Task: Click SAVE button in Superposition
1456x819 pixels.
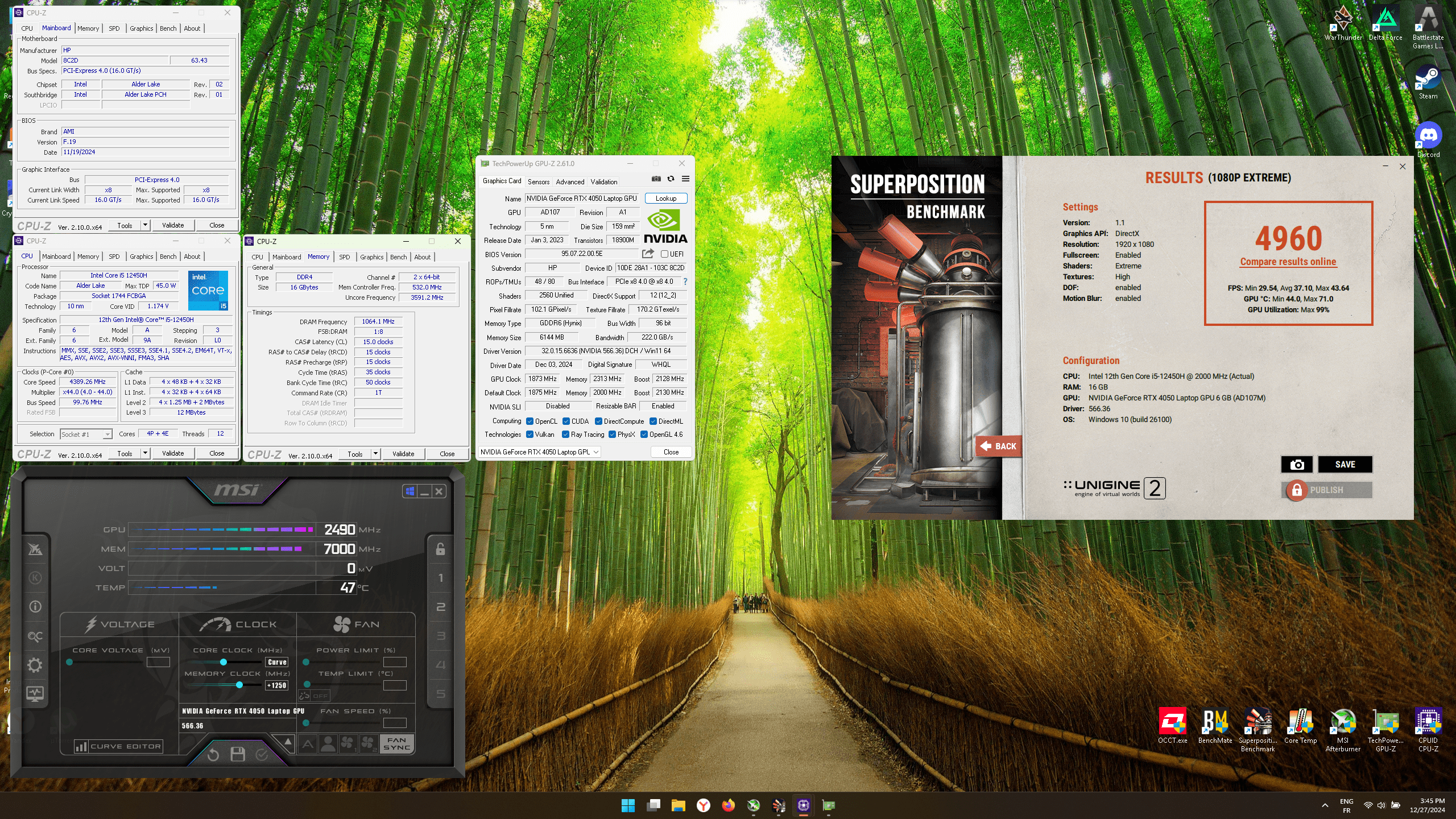Action: click(1345, 465)
